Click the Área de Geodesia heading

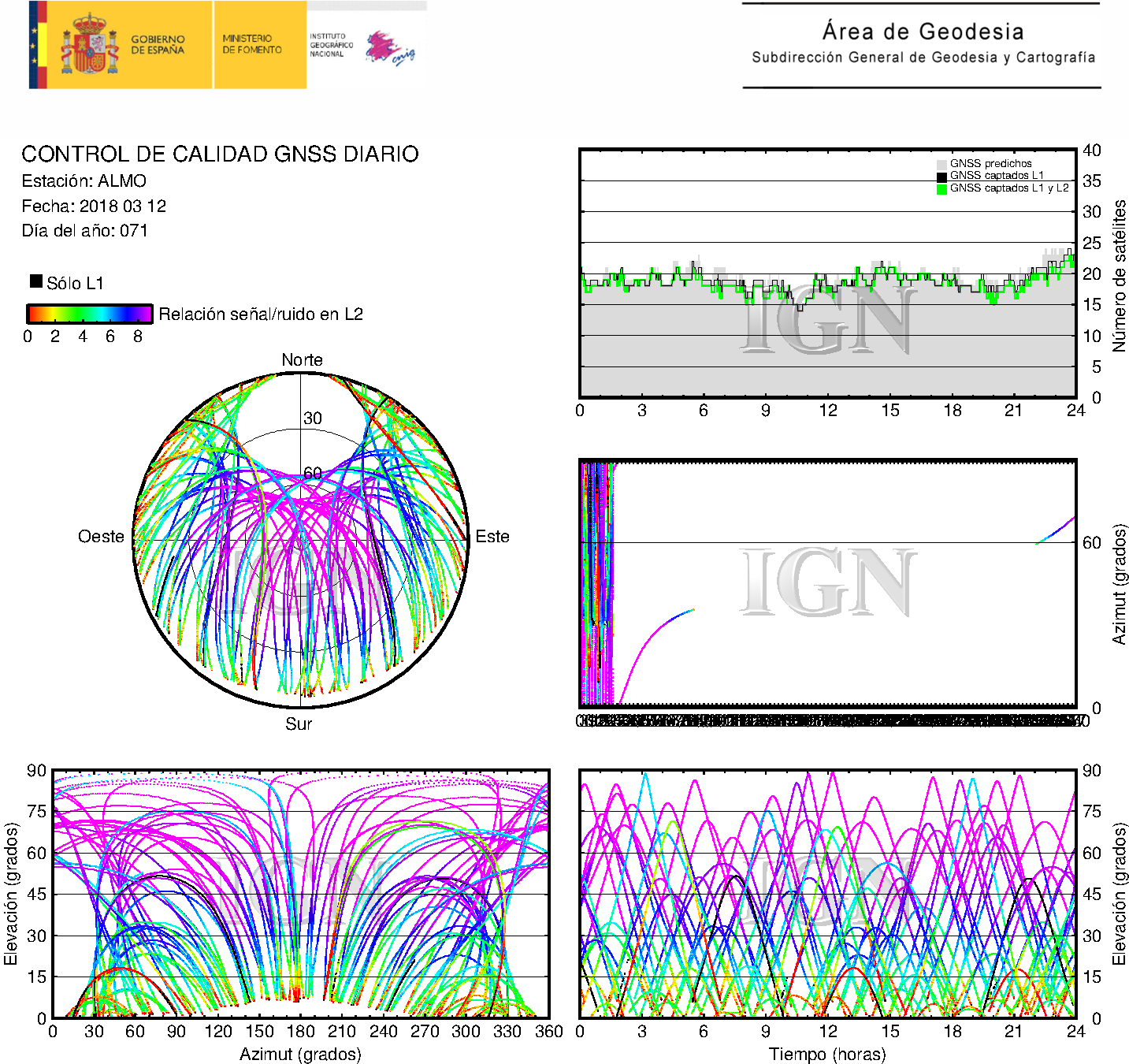(923, 32)
